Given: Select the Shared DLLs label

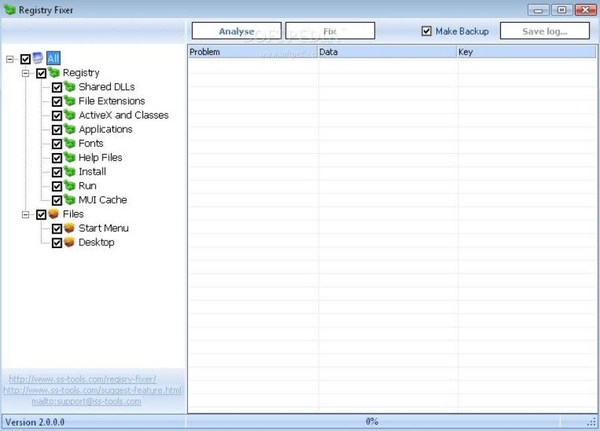Looking at the screenshot, I should point(107,87).
